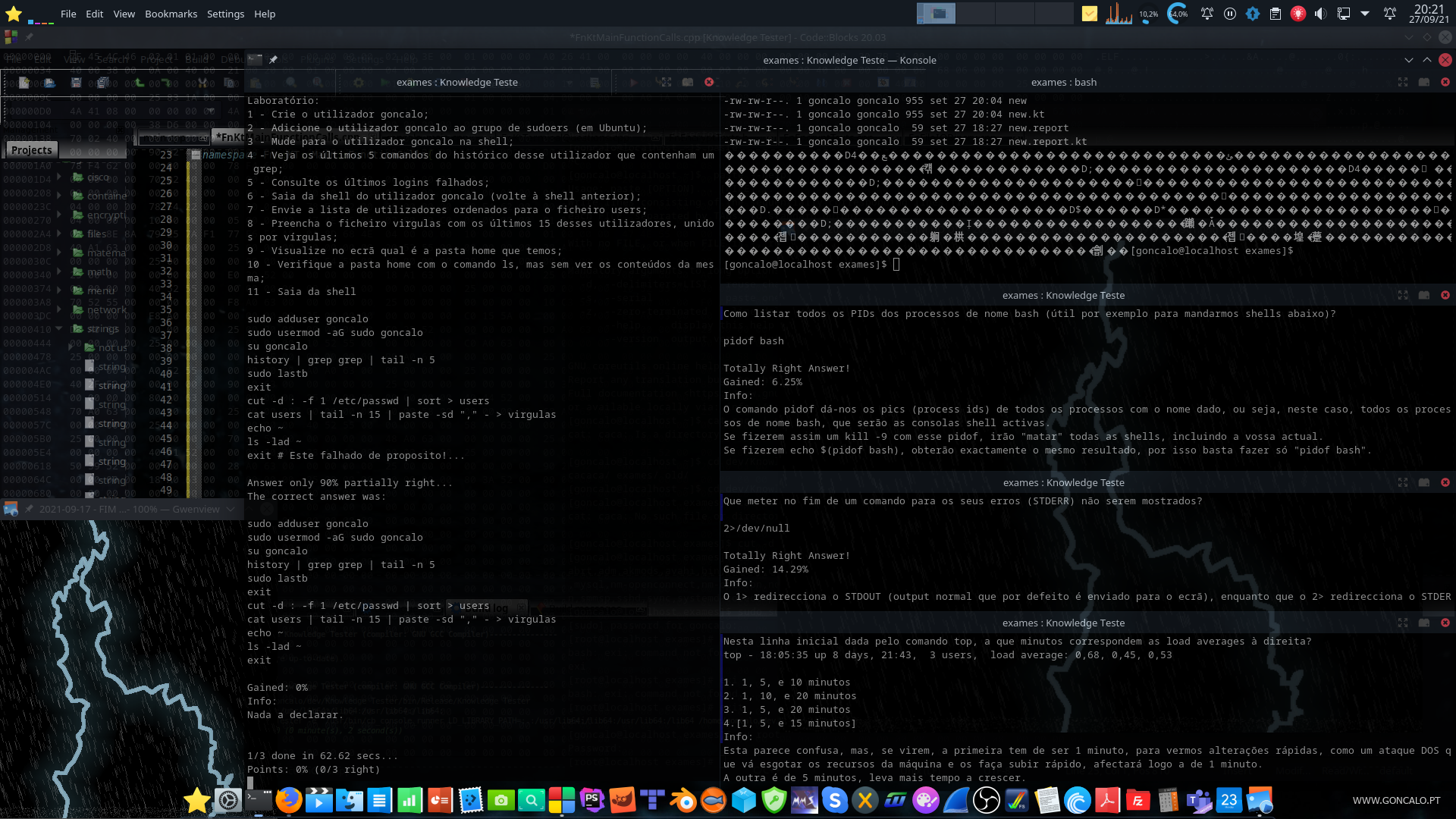Launch FileZilla from the dock
Screen dimensions: 1456x819
click(1138, 800)
